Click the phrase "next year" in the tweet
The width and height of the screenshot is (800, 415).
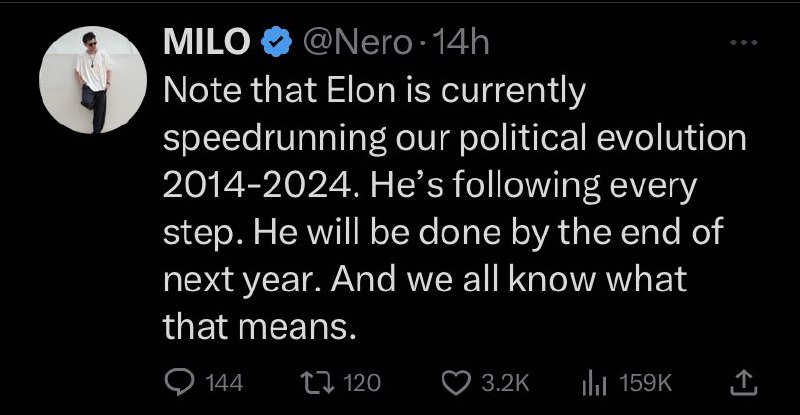click(x=242, y=280)
